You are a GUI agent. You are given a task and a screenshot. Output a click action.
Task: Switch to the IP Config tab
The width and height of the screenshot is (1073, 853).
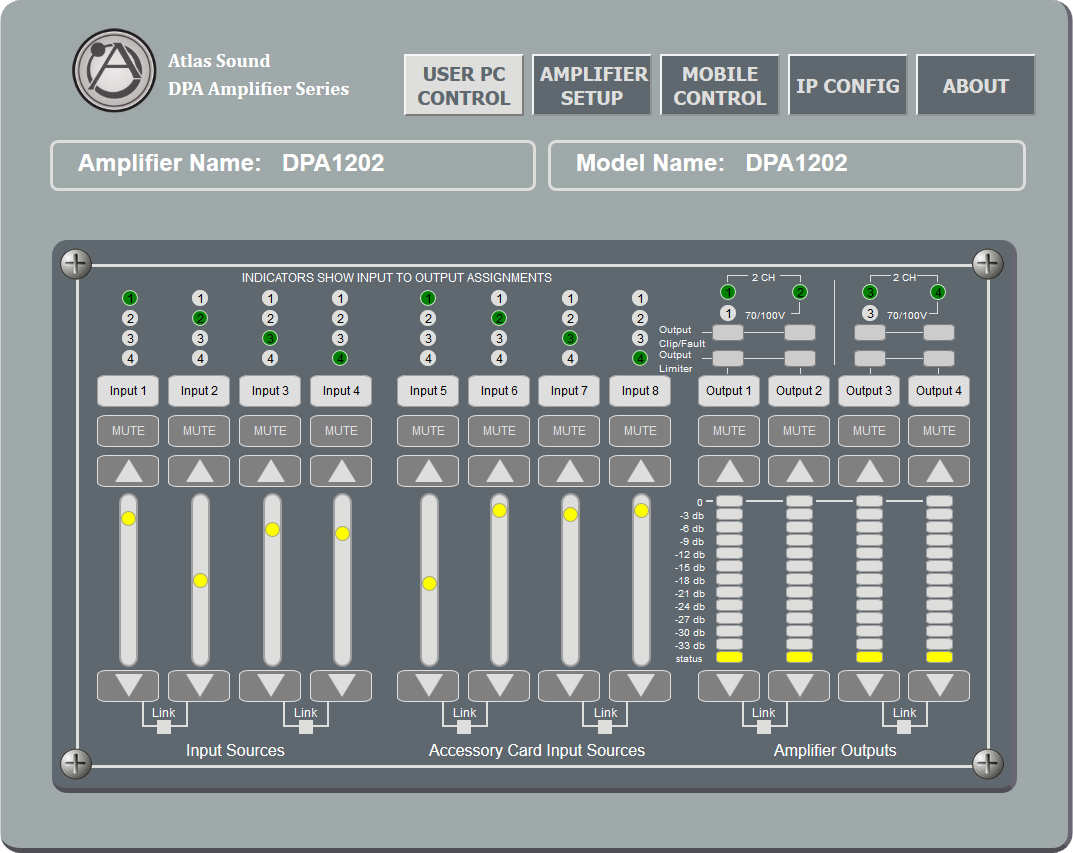coord(848,86)
